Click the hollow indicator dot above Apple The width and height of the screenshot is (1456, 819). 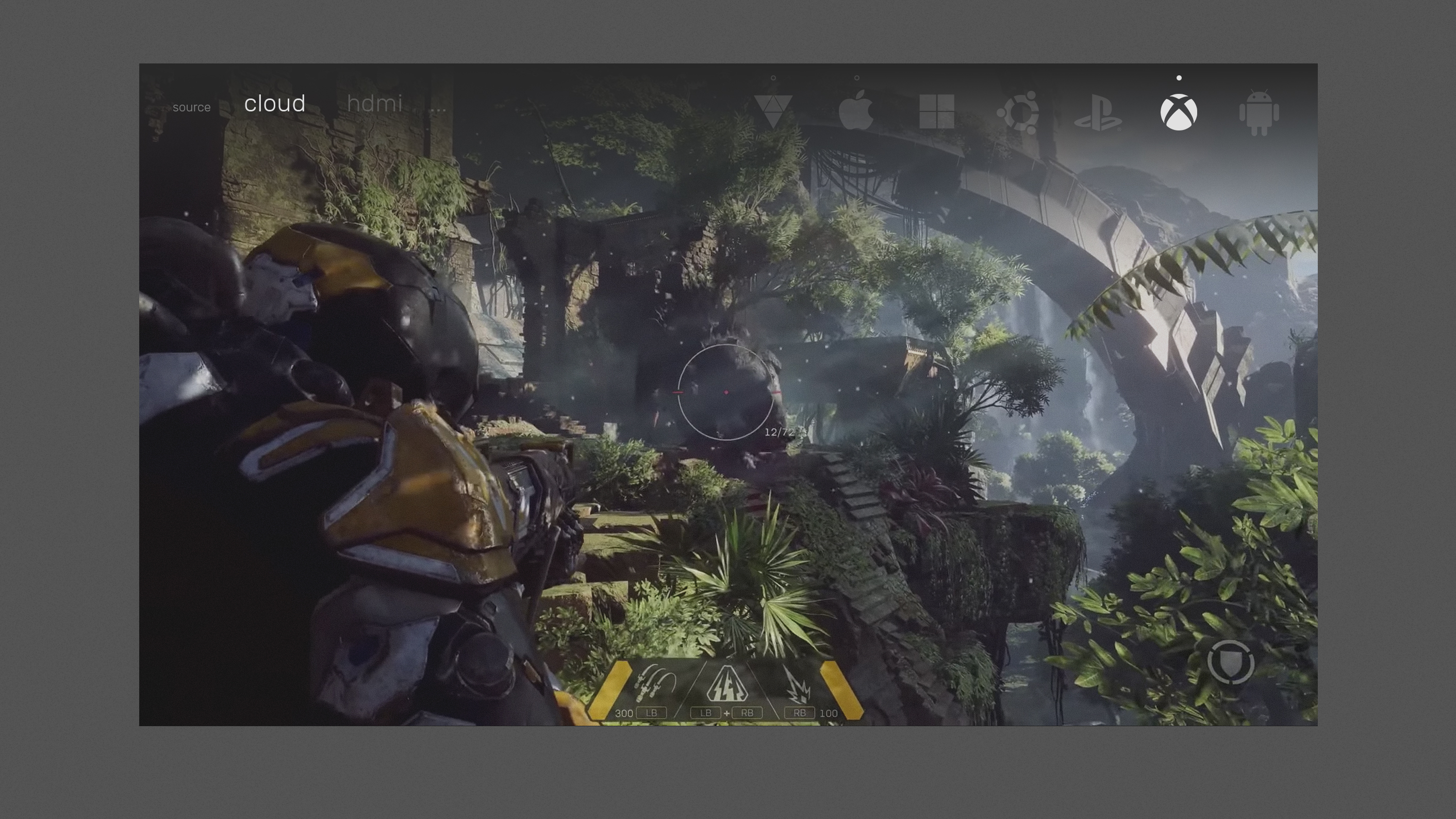point(856,78)
